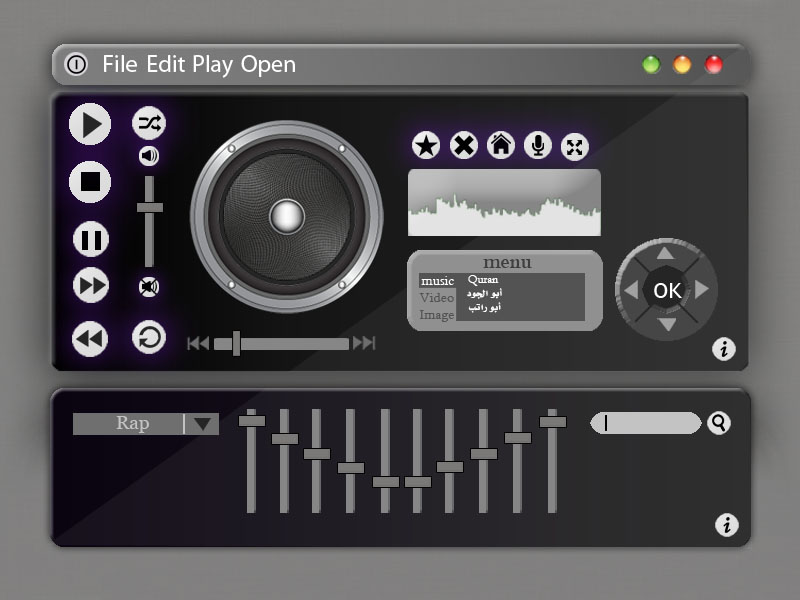Click the orange window button
The width and height of the screenshot is (800, 600).
682,65
